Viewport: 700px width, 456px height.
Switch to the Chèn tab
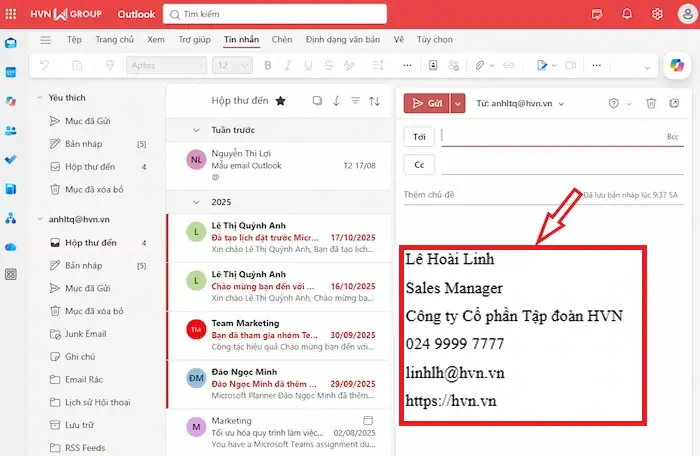click(282, 40)
